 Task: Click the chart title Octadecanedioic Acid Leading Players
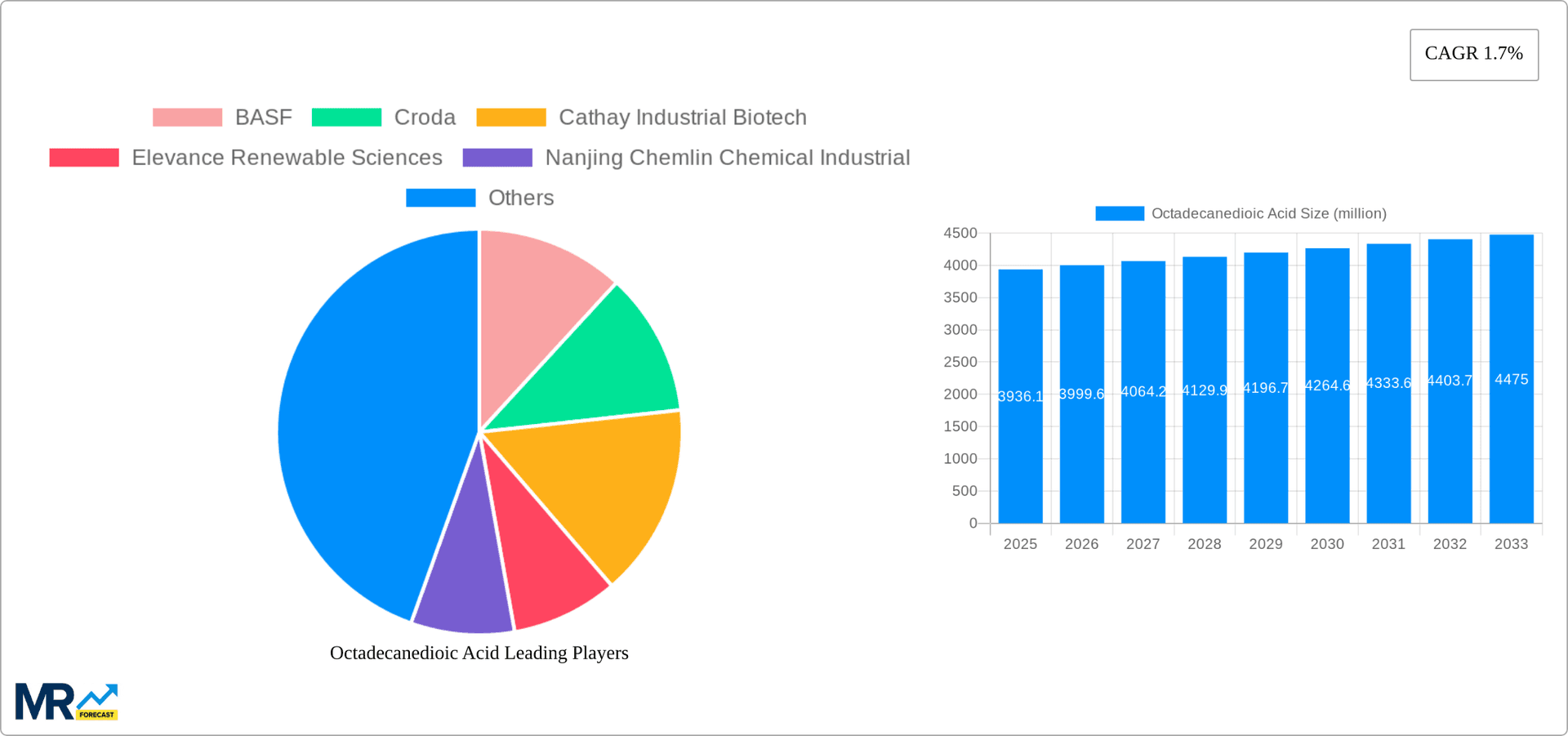[x=479, y=653]
